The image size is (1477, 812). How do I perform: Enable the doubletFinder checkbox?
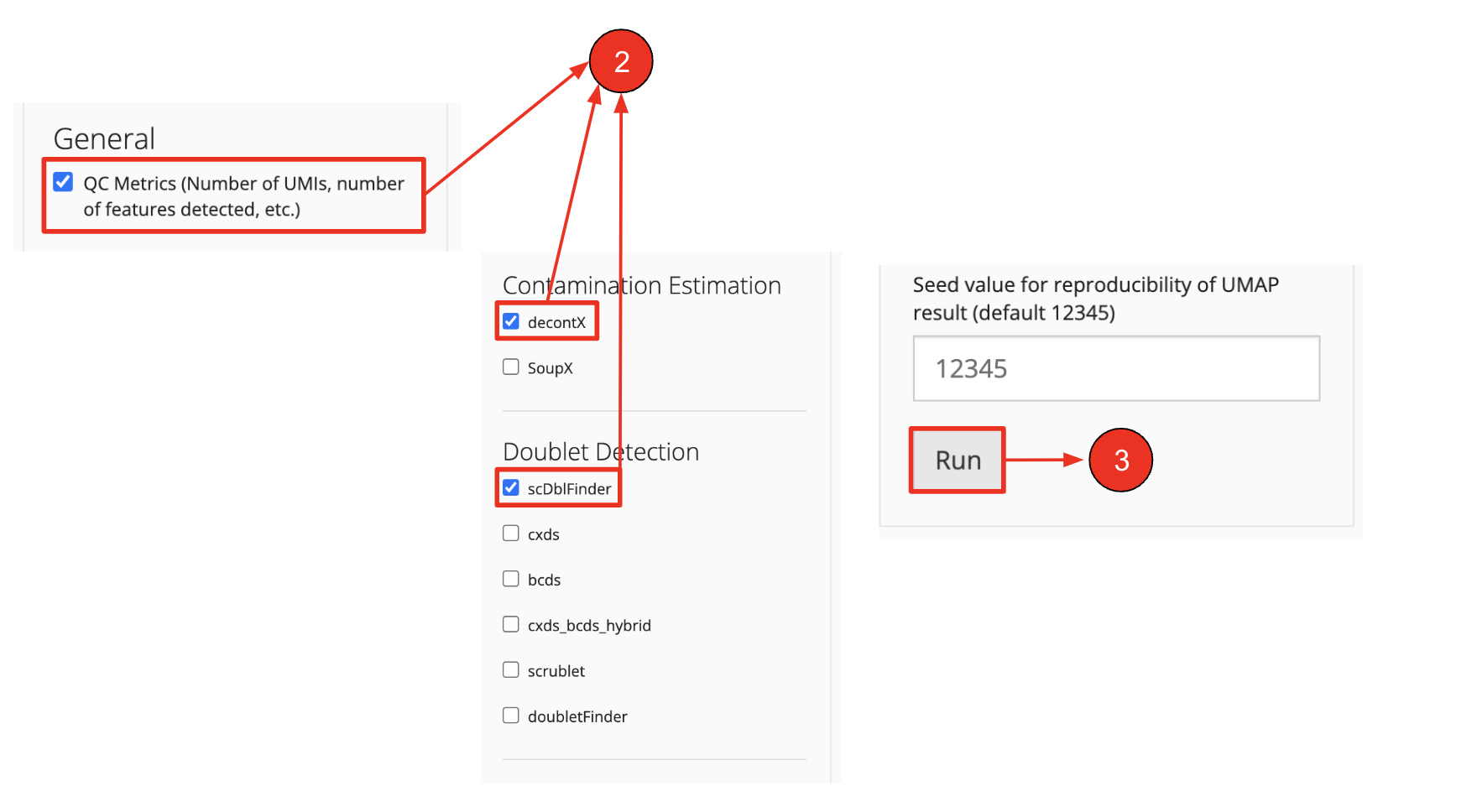(x=511, y=715)
